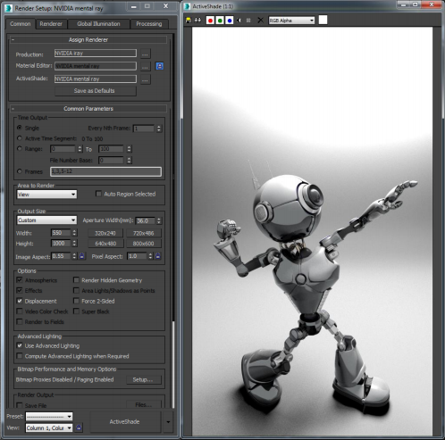Toggle the alpha channel display icon
The image size is (445, 440).
coord(239,20)
